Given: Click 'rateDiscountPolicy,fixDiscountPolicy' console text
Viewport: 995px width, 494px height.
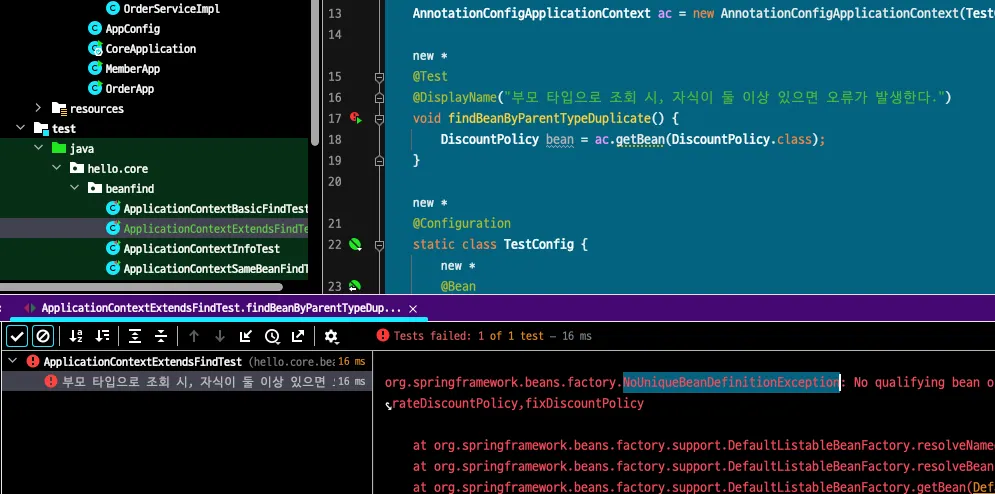Looking at the screenshot, I should click(x=518, y=404).
